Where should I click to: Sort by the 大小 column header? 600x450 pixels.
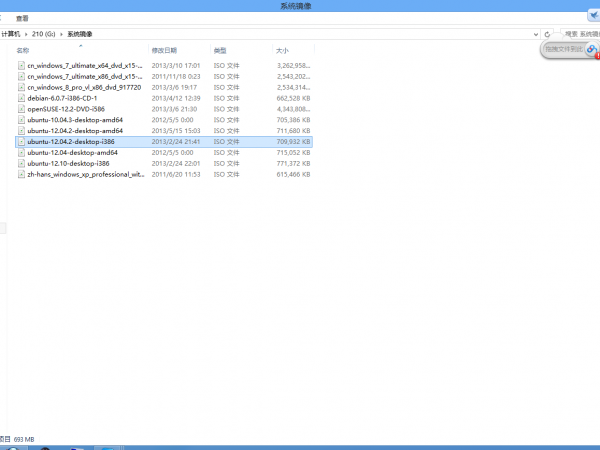pyautogui.click(x=283, y=50)
